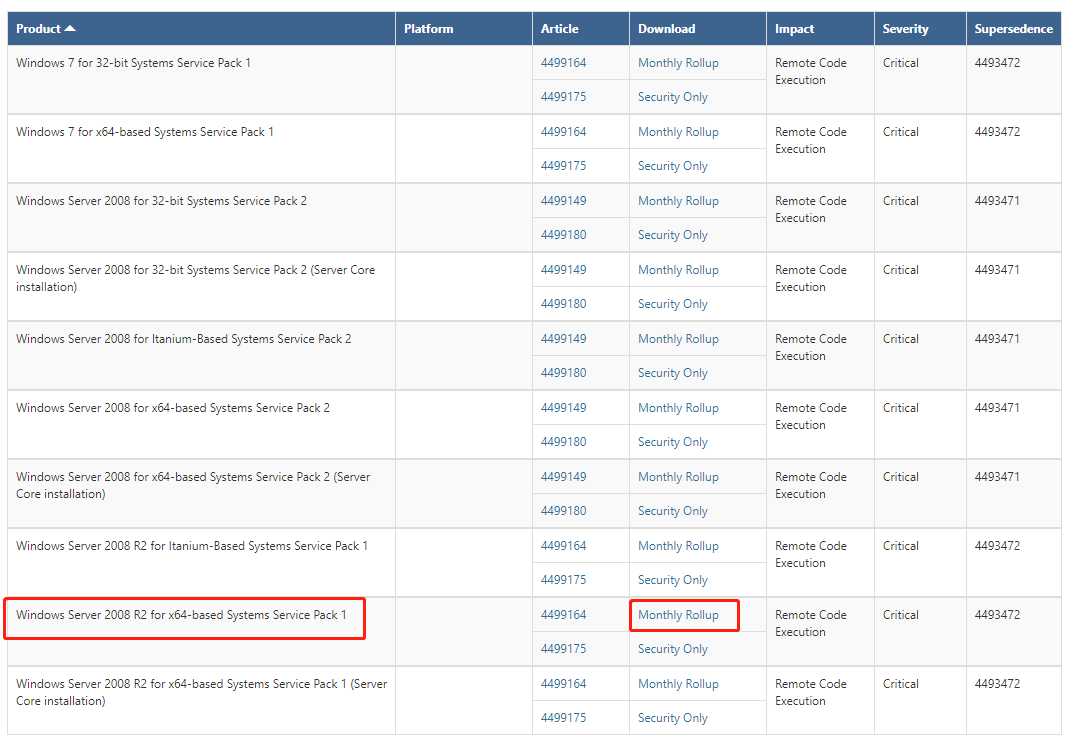Open article 4499175 for Server 2008 R2 Itanium SP1

[564, 580]
